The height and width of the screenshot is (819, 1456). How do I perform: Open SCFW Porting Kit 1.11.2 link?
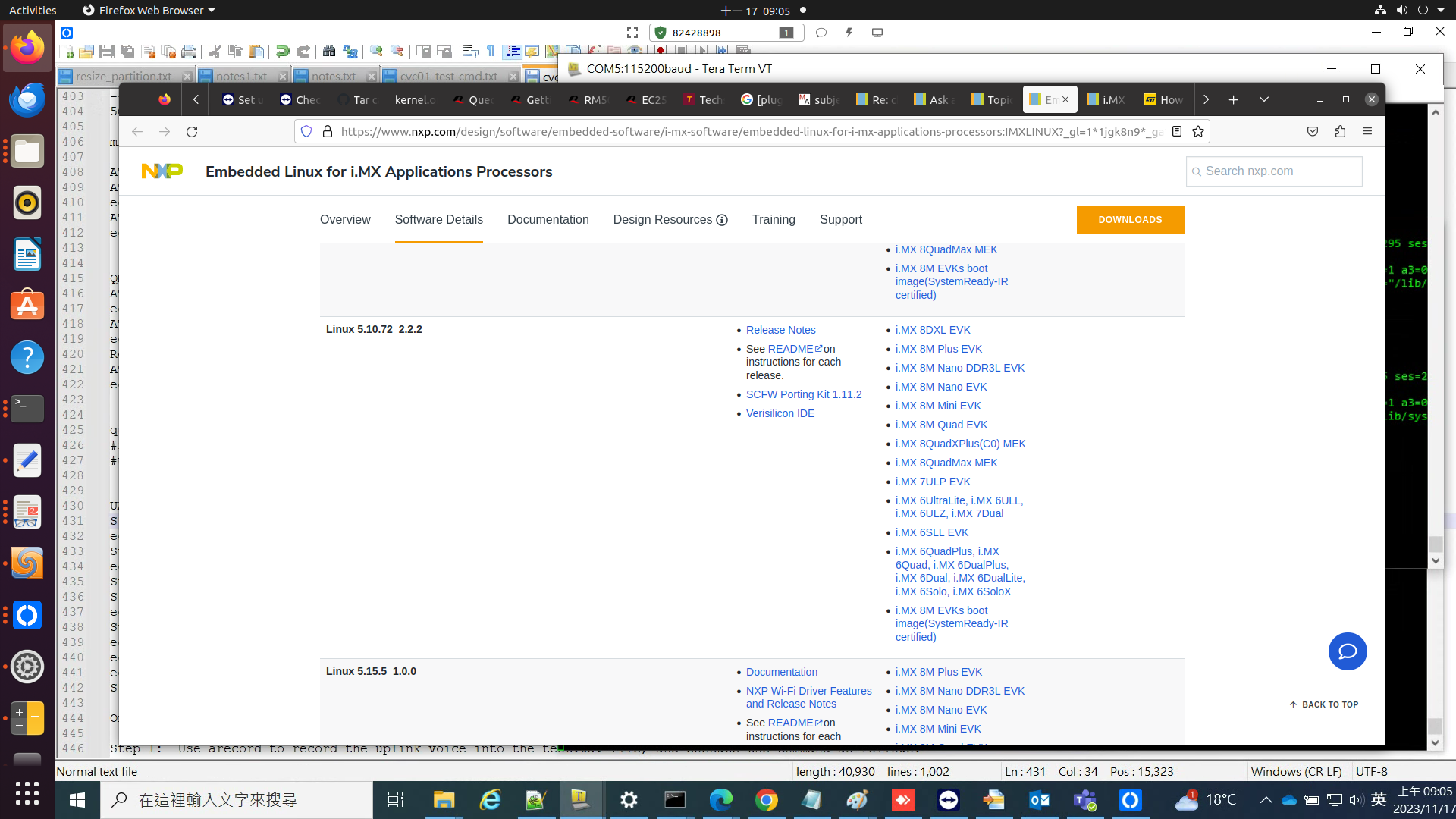pyautogui.click(x=803, y=395)
